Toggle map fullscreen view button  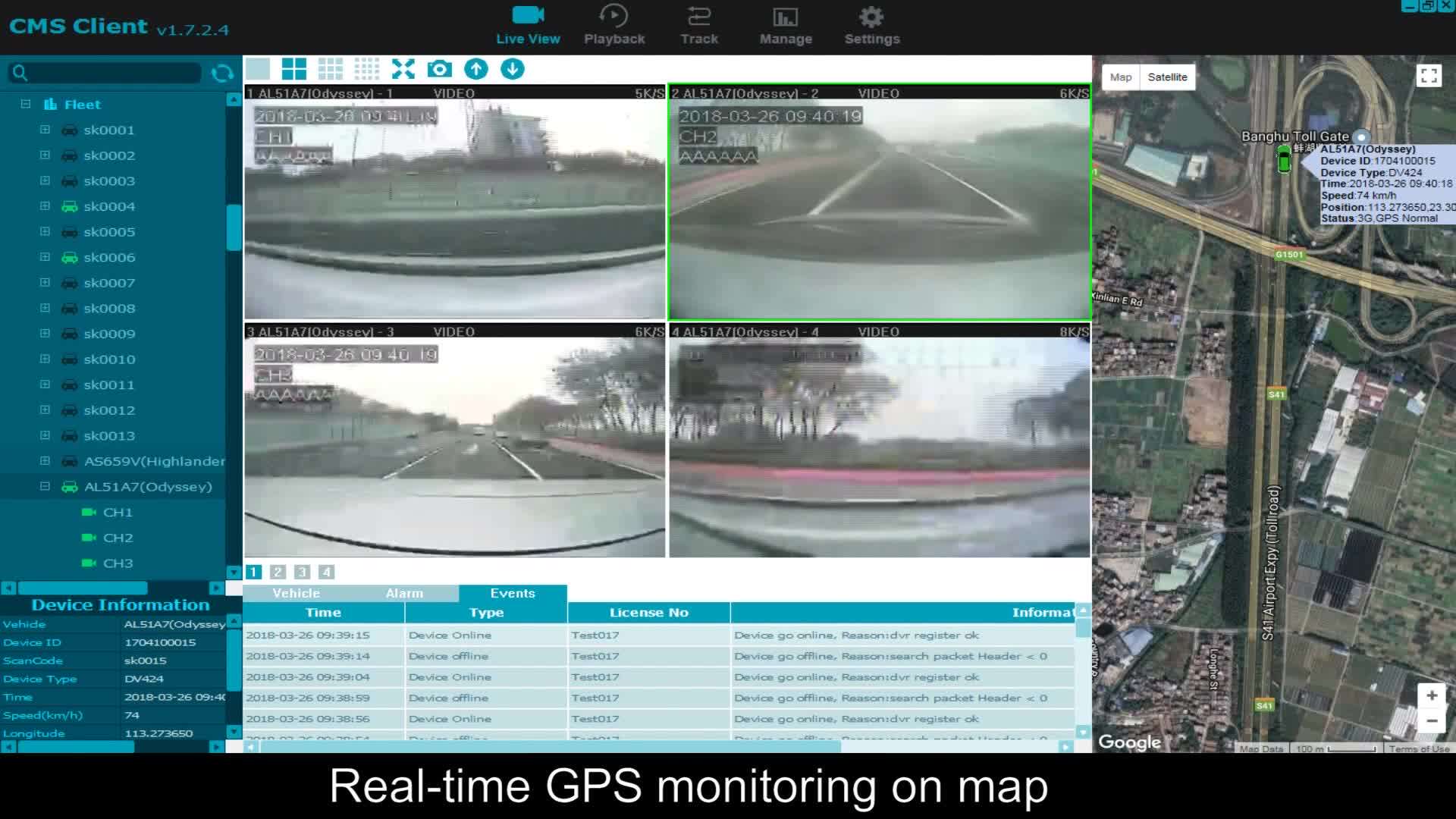click(1429, 76)
